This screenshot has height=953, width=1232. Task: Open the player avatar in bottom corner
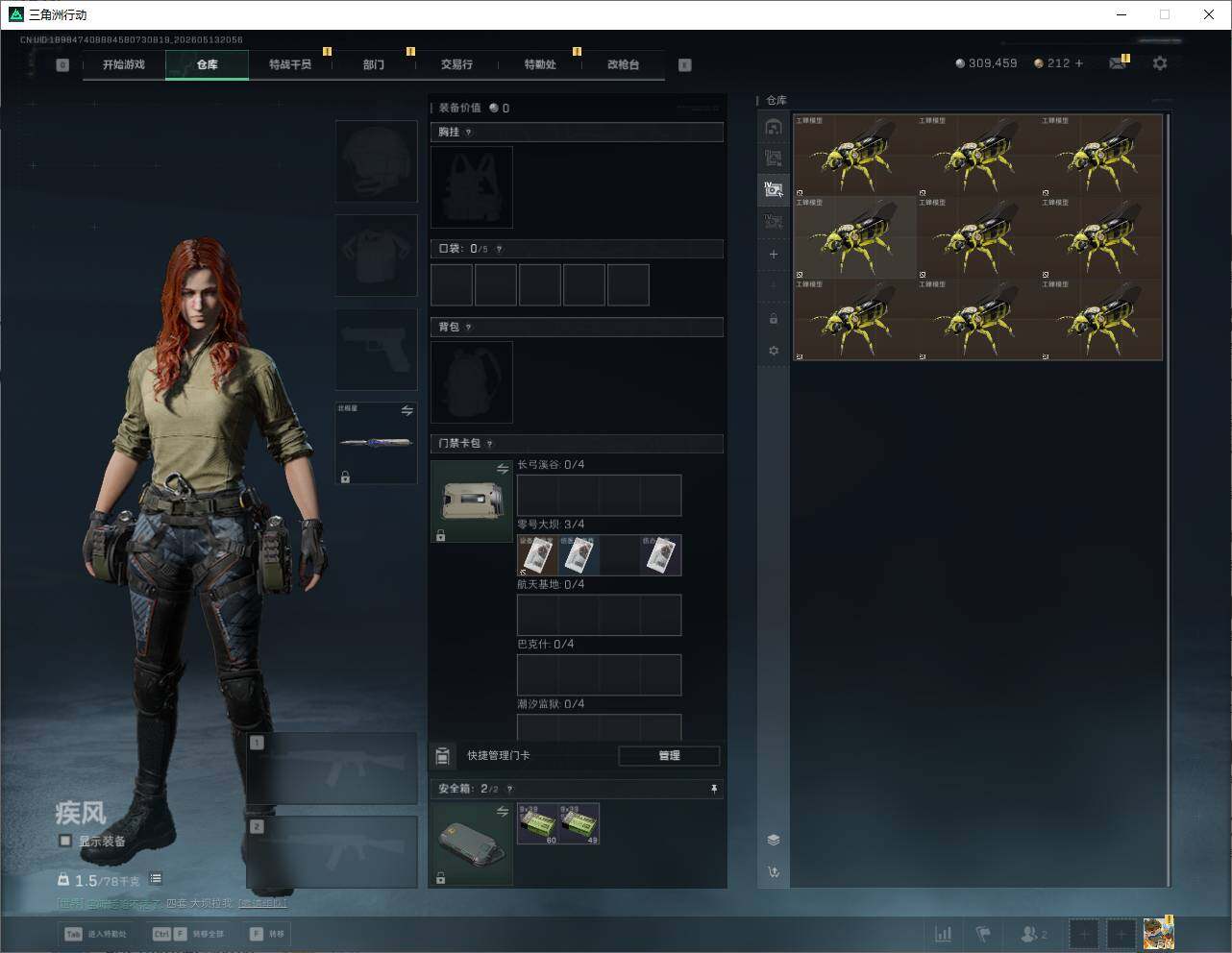[x=1158, y=933]
